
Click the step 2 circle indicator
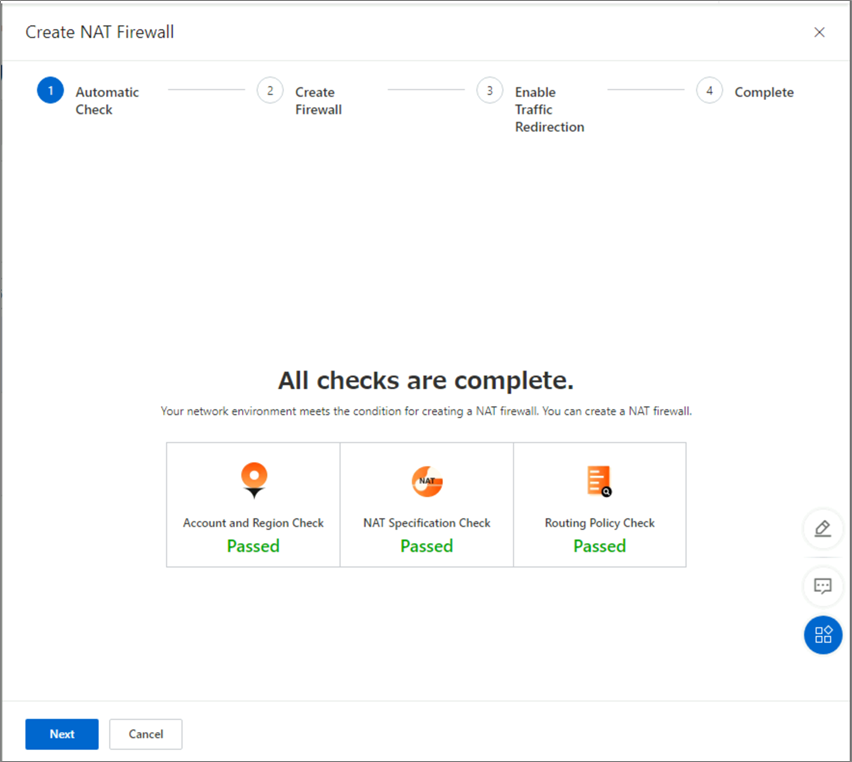(x=269, y=91)
